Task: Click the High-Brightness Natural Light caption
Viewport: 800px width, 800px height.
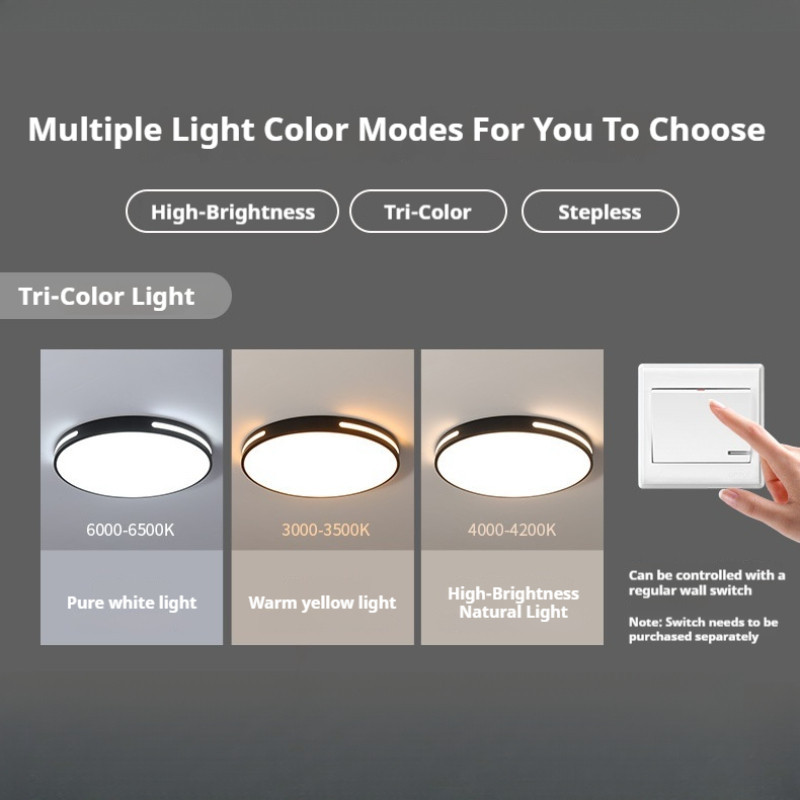Action: click(513, 603)
